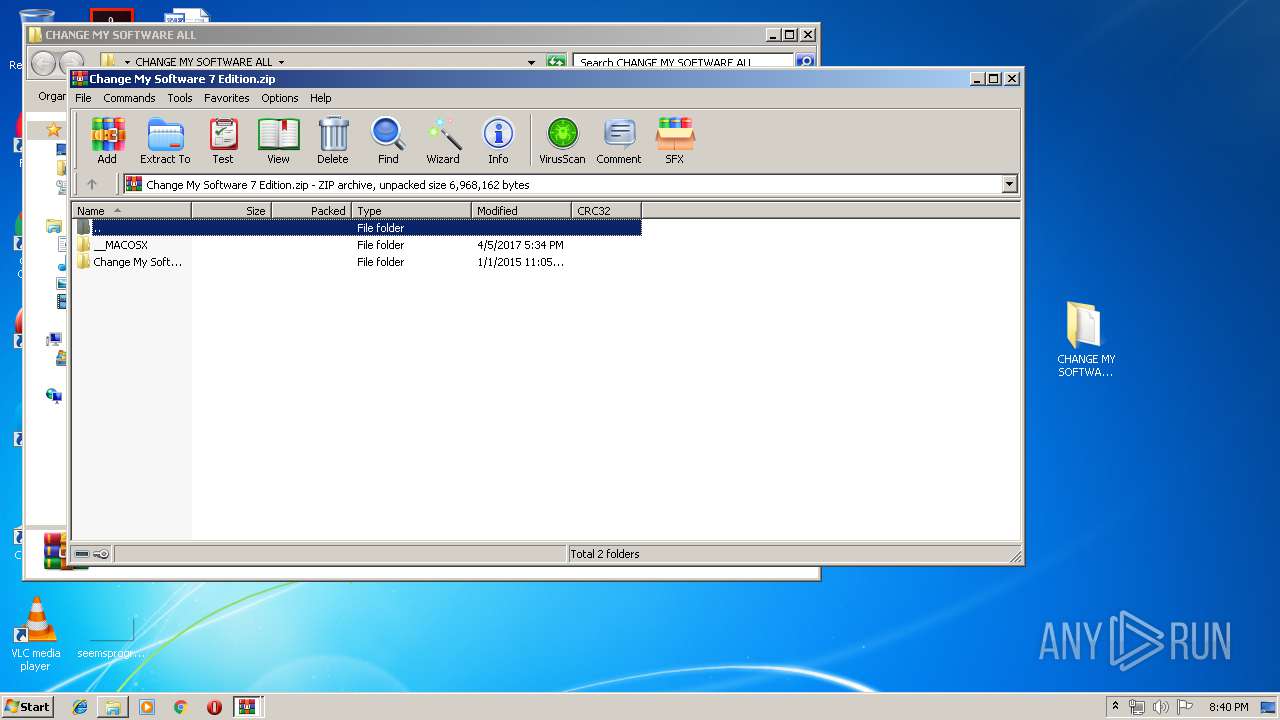
Task: Click the SFX toolbar icon
Action: (x=675, y=141)
